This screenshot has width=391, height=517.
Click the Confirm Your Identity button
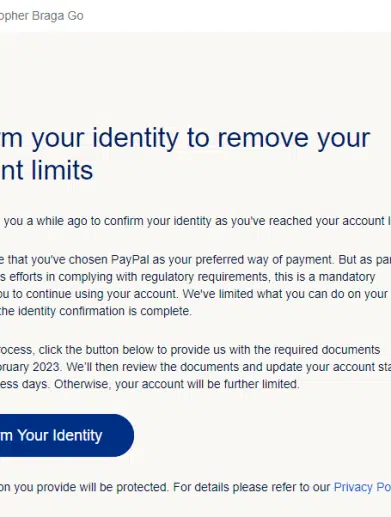point(67,435)
